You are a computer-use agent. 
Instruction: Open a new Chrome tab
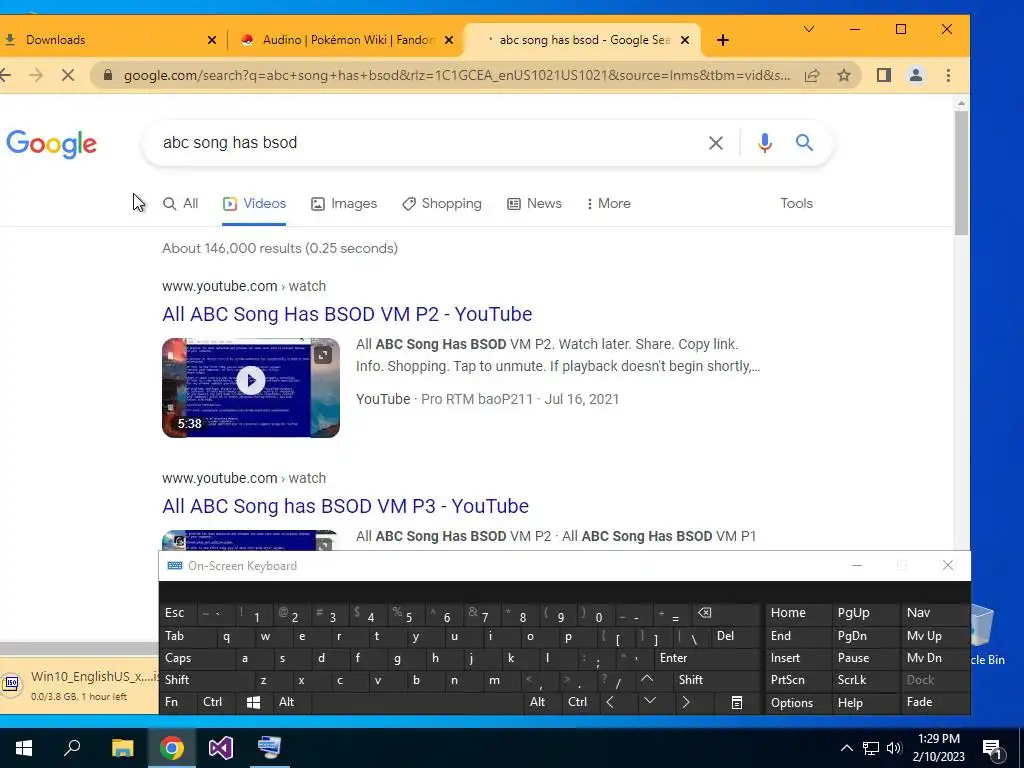pyautogui.click(x=722, y=40)
